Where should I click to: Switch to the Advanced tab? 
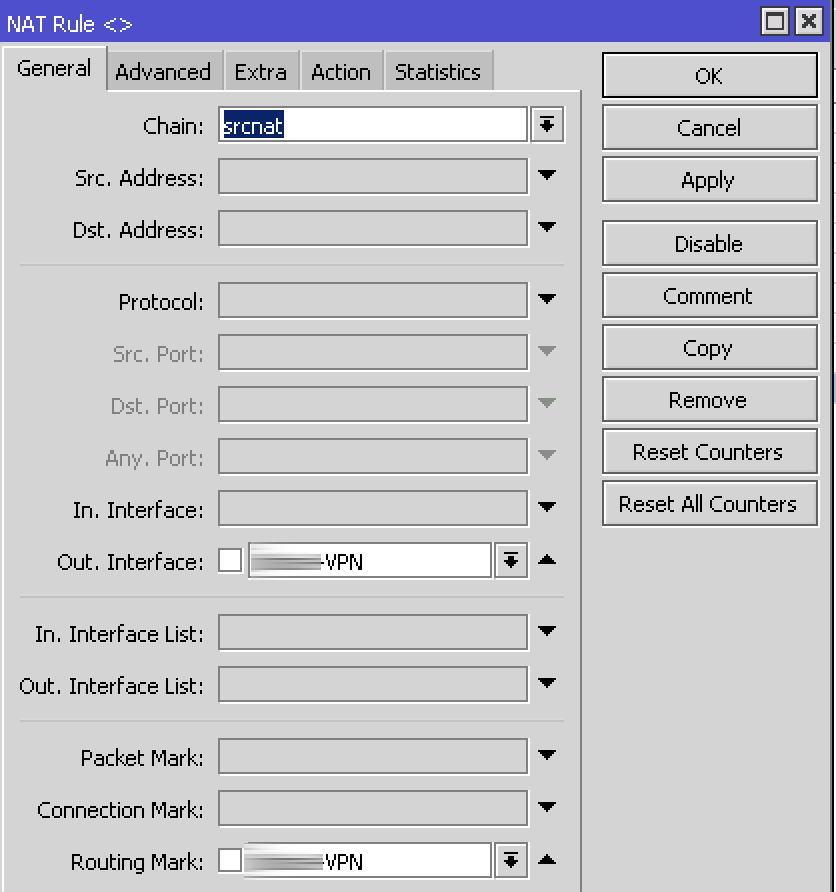163,70
